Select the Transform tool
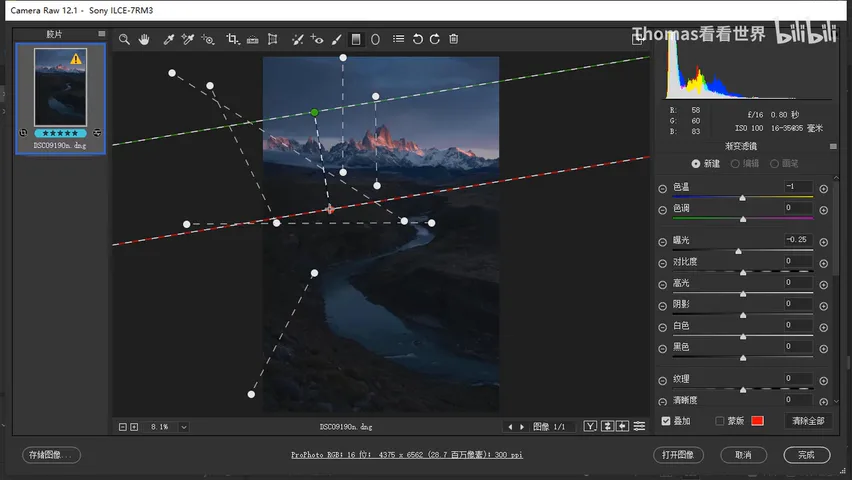852x480 pixels. click(x=272, y=39)
